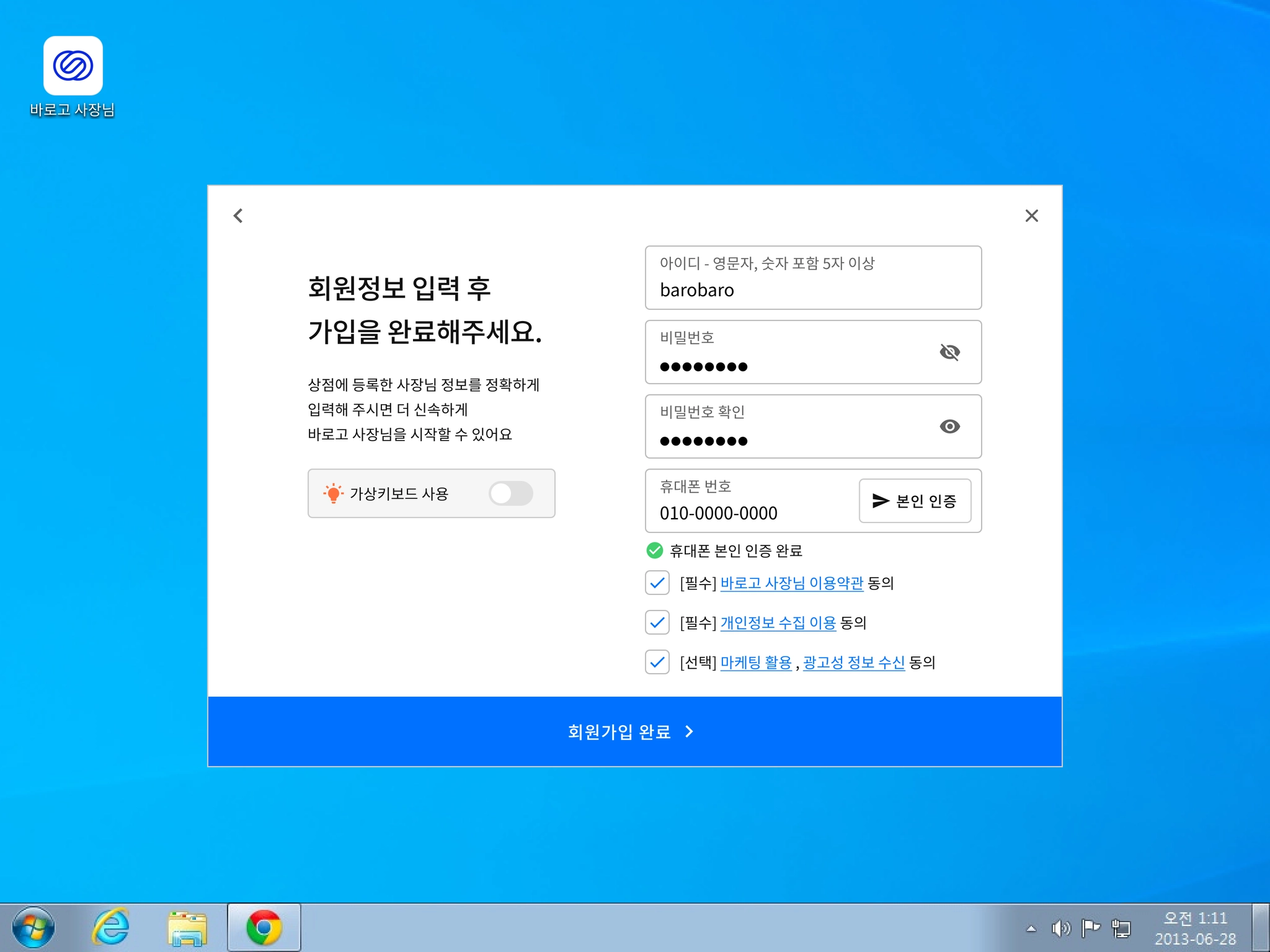
Task: Enable the 가상키보드 사용 toggle switch
Action: coord(510,493)
